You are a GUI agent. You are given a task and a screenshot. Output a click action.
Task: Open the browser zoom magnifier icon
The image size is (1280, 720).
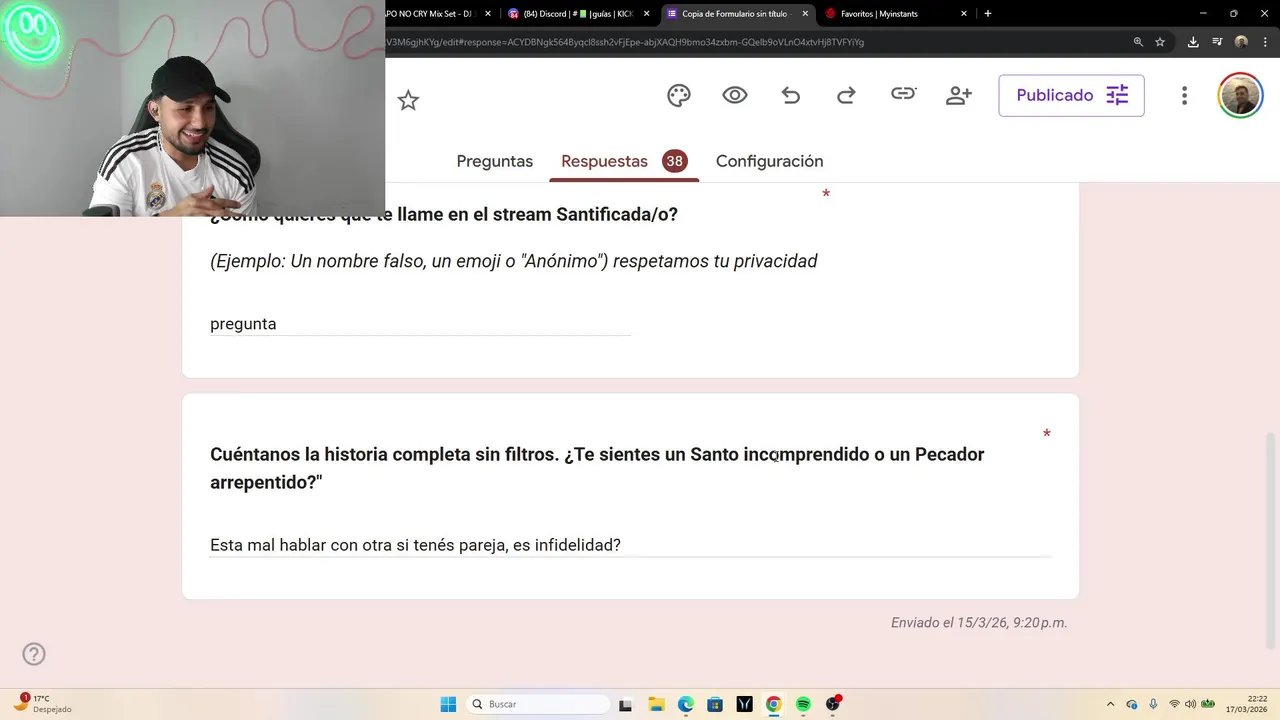(1138, 42)
